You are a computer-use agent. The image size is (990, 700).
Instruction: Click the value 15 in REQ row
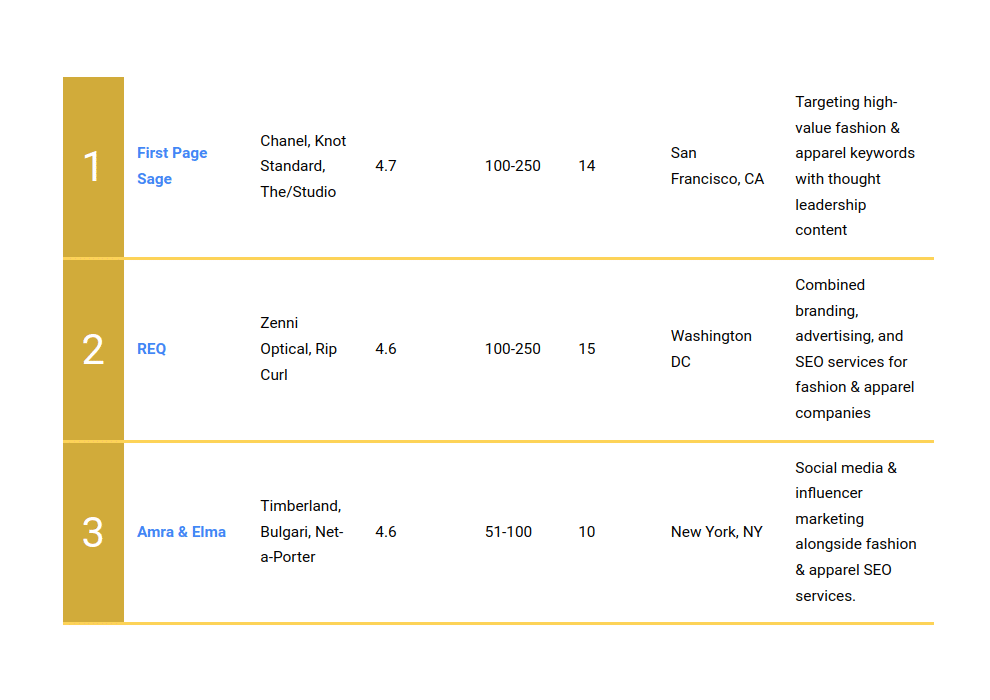(587, 349)
